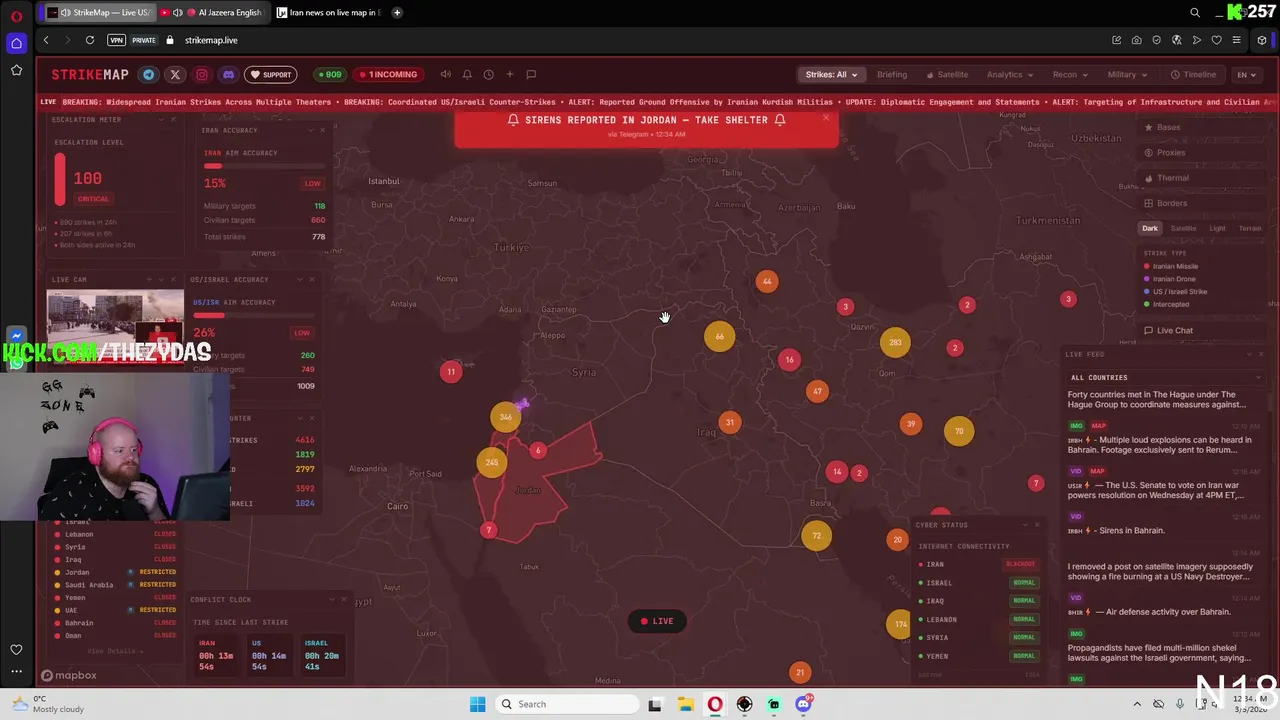The width and height of the screenshot is (1280, 720).
Task: Open the StrikeMap Telegram link icon
Action: (x=149, y=74)
